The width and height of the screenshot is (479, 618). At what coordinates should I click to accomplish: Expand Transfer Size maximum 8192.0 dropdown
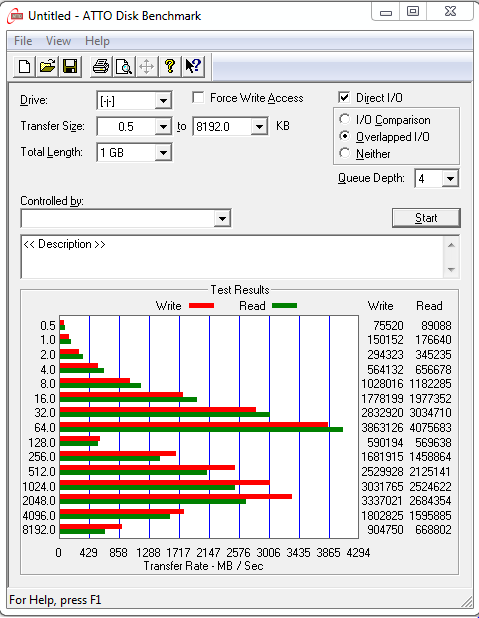259,127
